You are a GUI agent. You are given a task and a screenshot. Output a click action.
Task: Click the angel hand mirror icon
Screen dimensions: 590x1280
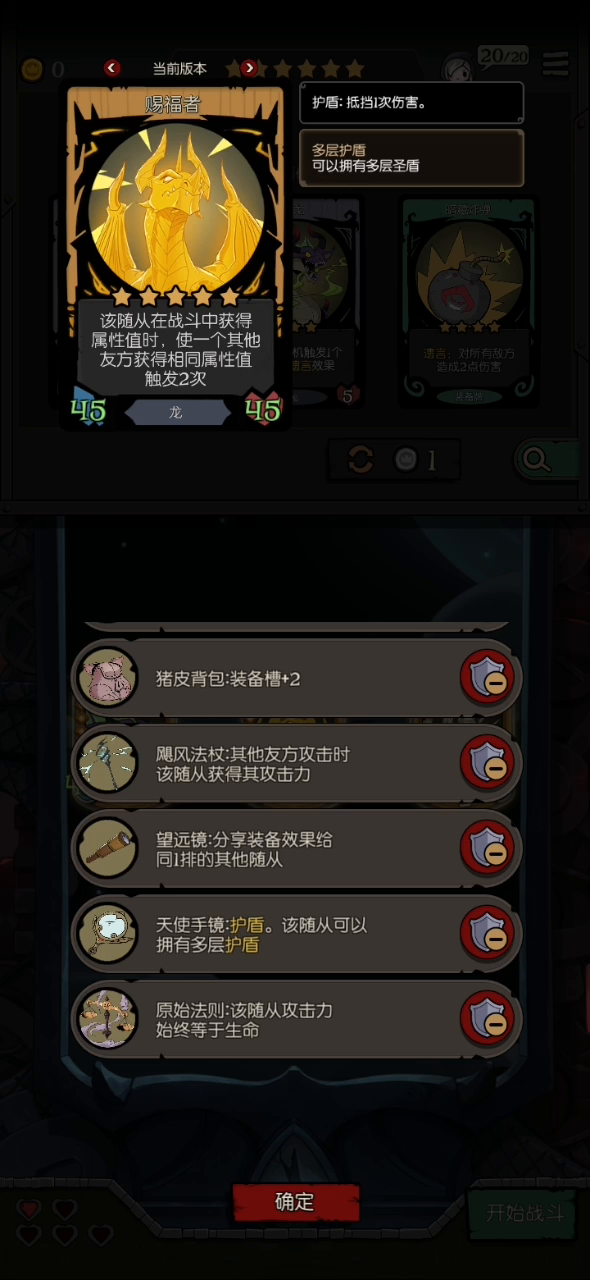pyautogui.click(x=107, y=934)
